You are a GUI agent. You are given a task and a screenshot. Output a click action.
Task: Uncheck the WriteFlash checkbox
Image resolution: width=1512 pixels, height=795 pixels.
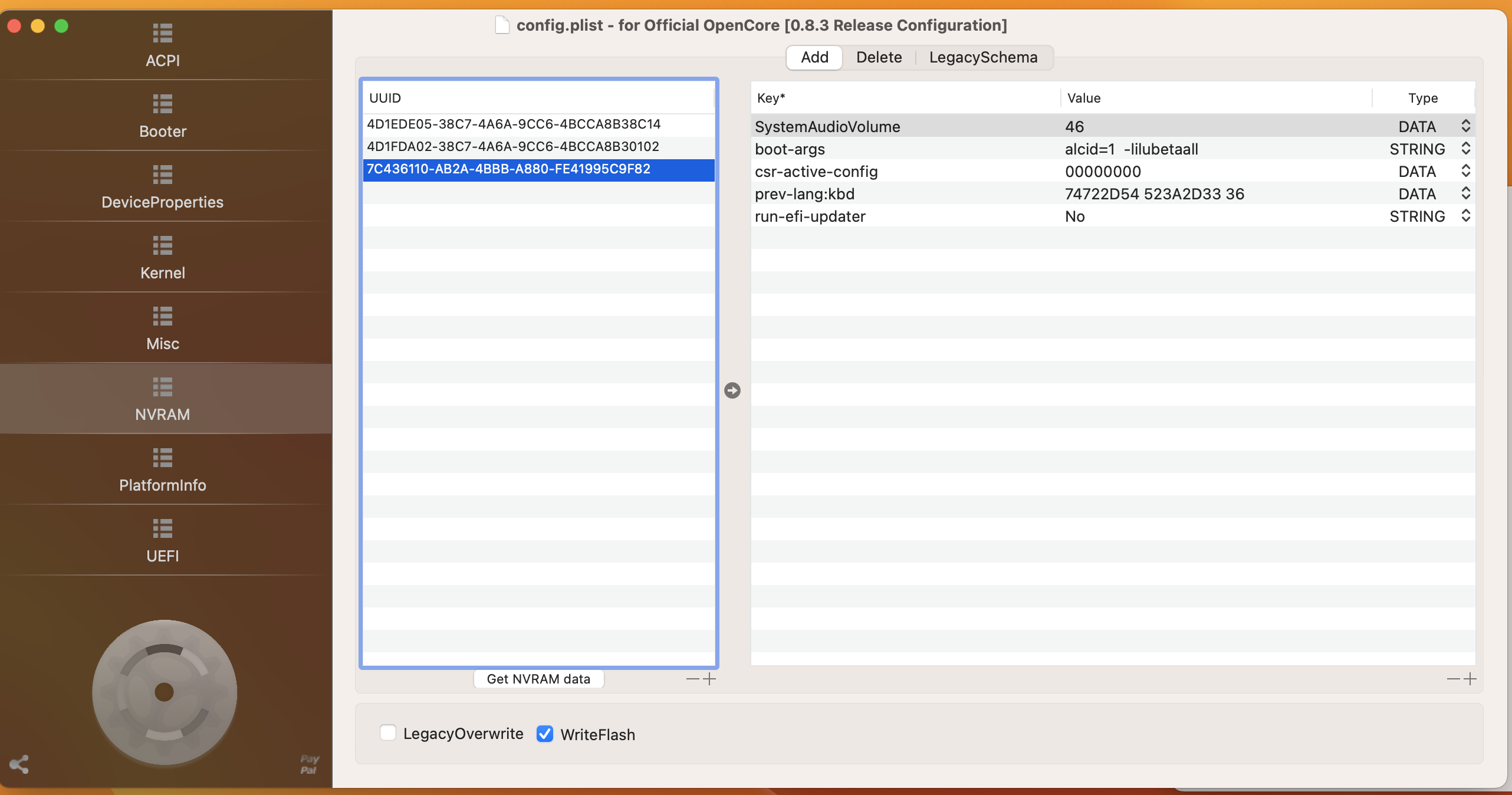545,734
